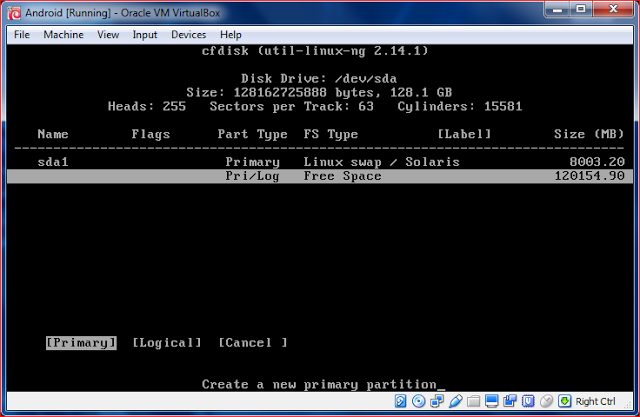Click the Right Ctrl host key label

(x=595, y=401)
